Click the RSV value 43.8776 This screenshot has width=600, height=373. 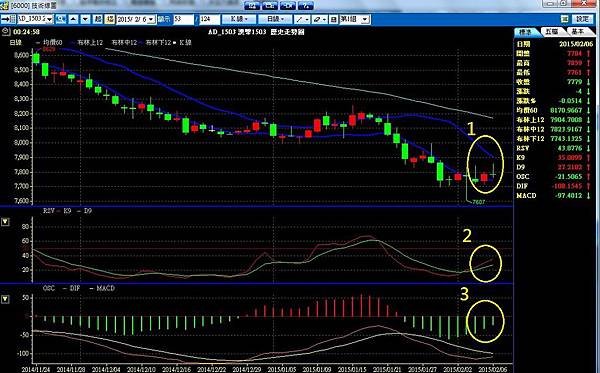point(569,148)
